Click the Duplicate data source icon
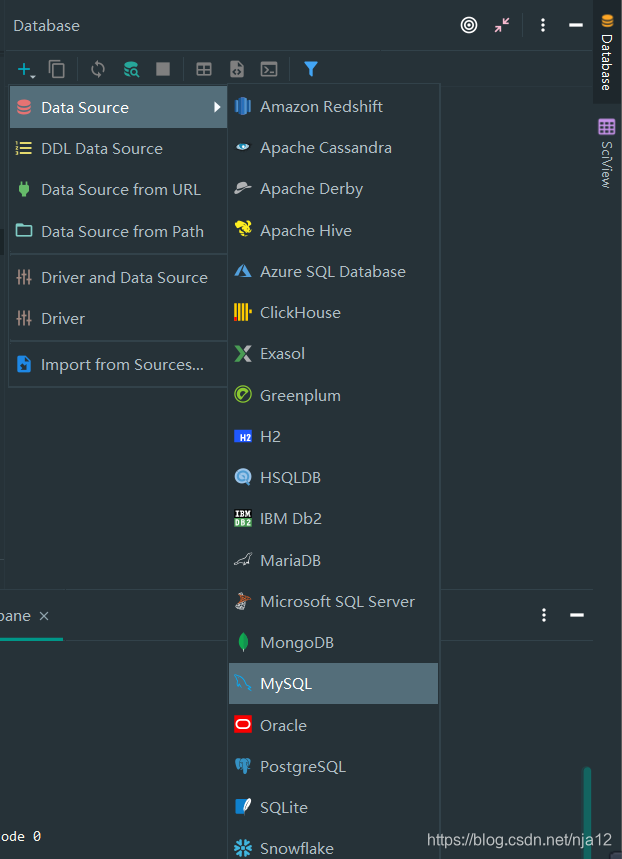 click(x=56, y=70)
